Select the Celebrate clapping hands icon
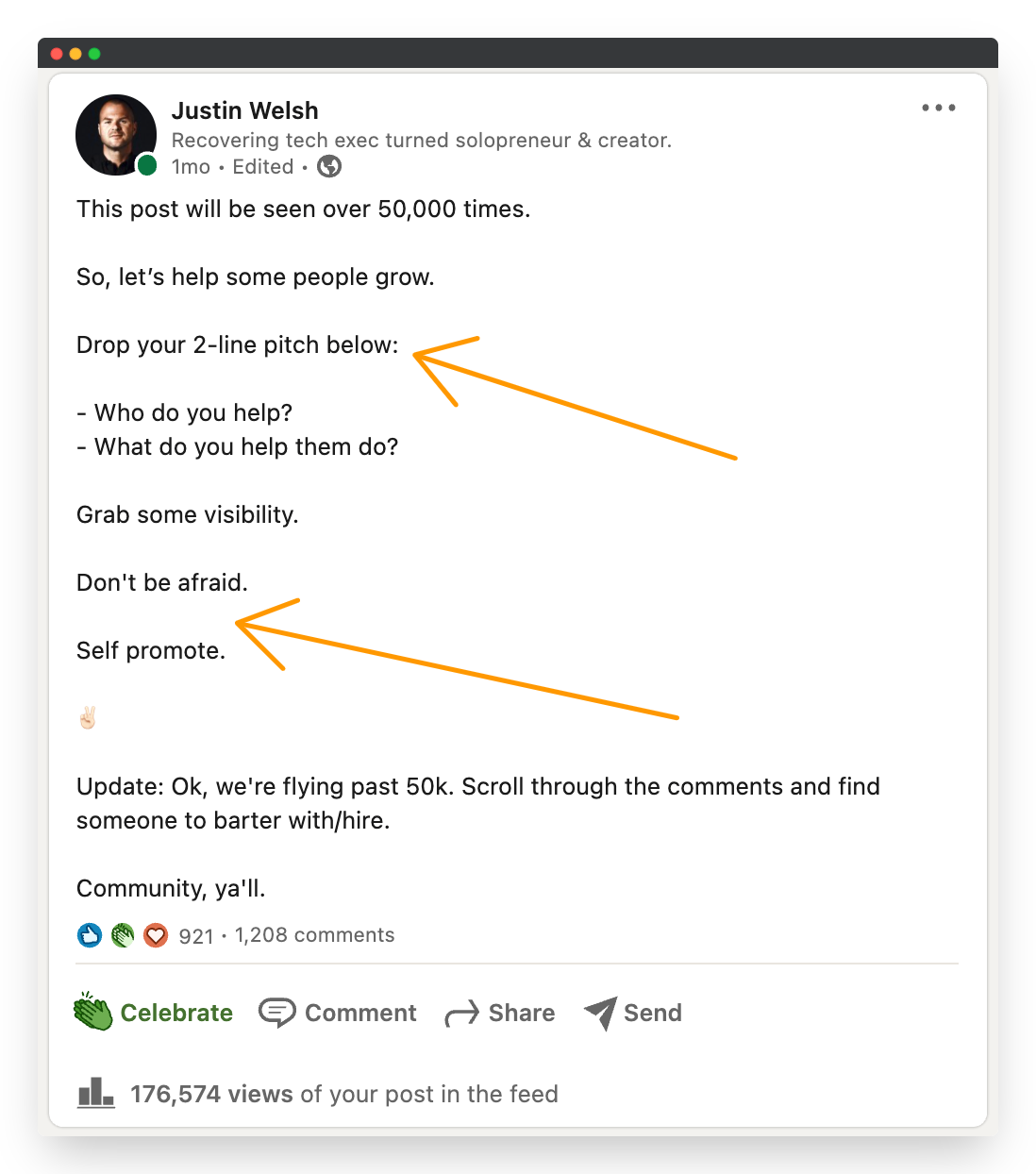The image size is (1036, 1174). (92, 1012)
